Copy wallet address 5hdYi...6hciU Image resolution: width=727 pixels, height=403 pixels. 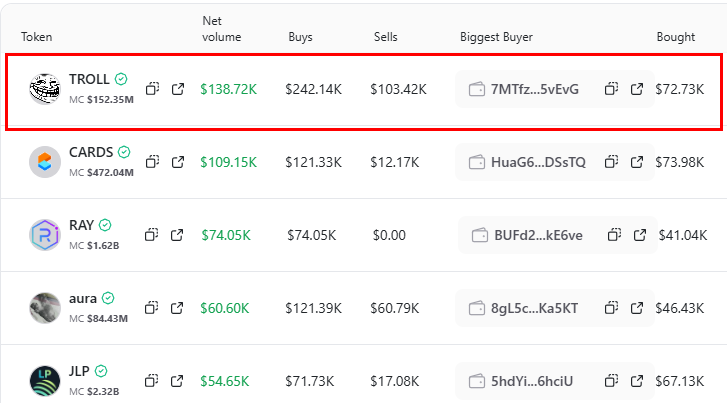612,381
